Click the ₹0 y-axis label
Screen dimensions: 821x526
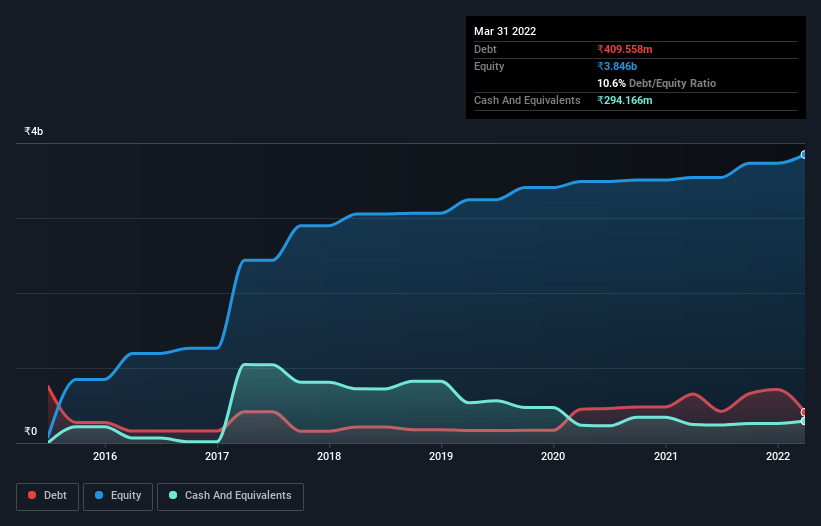coord(30,431)
